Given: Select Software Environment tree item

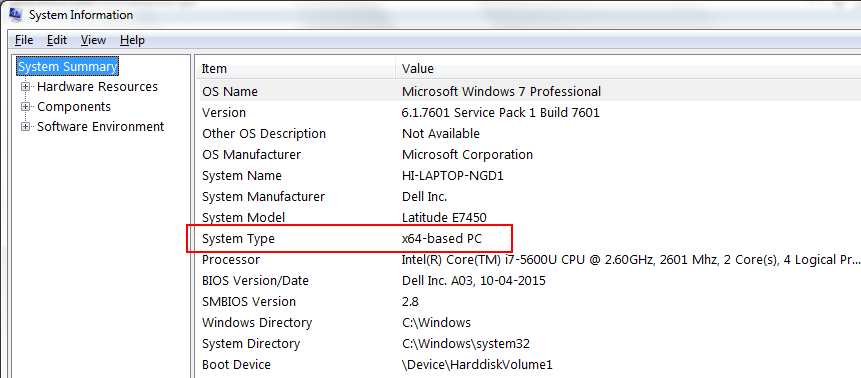Looking at the screenshot, I should pyautogui.click(x=100, y=127).
